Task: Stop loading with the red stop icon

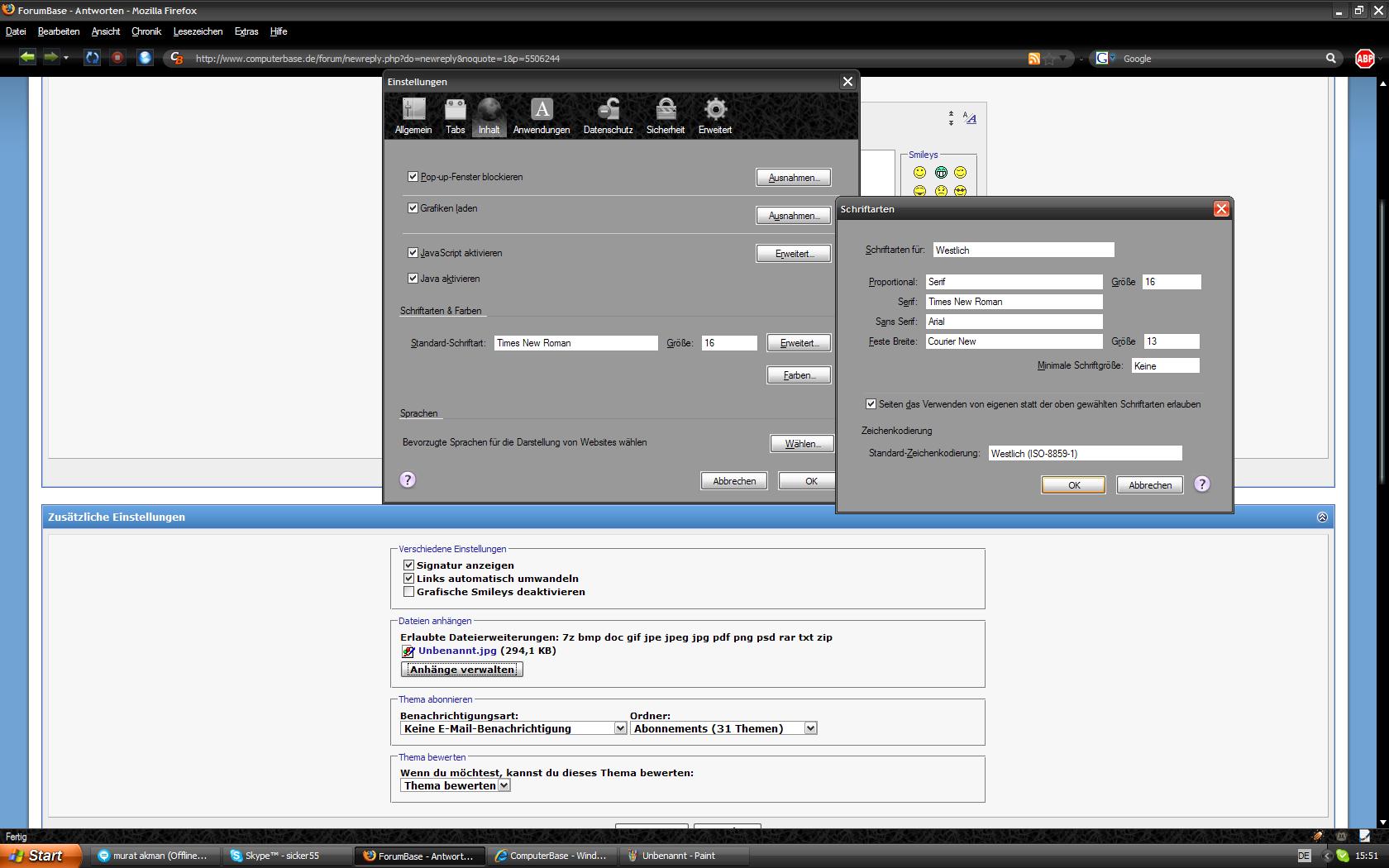Action: tap(117, 58)
